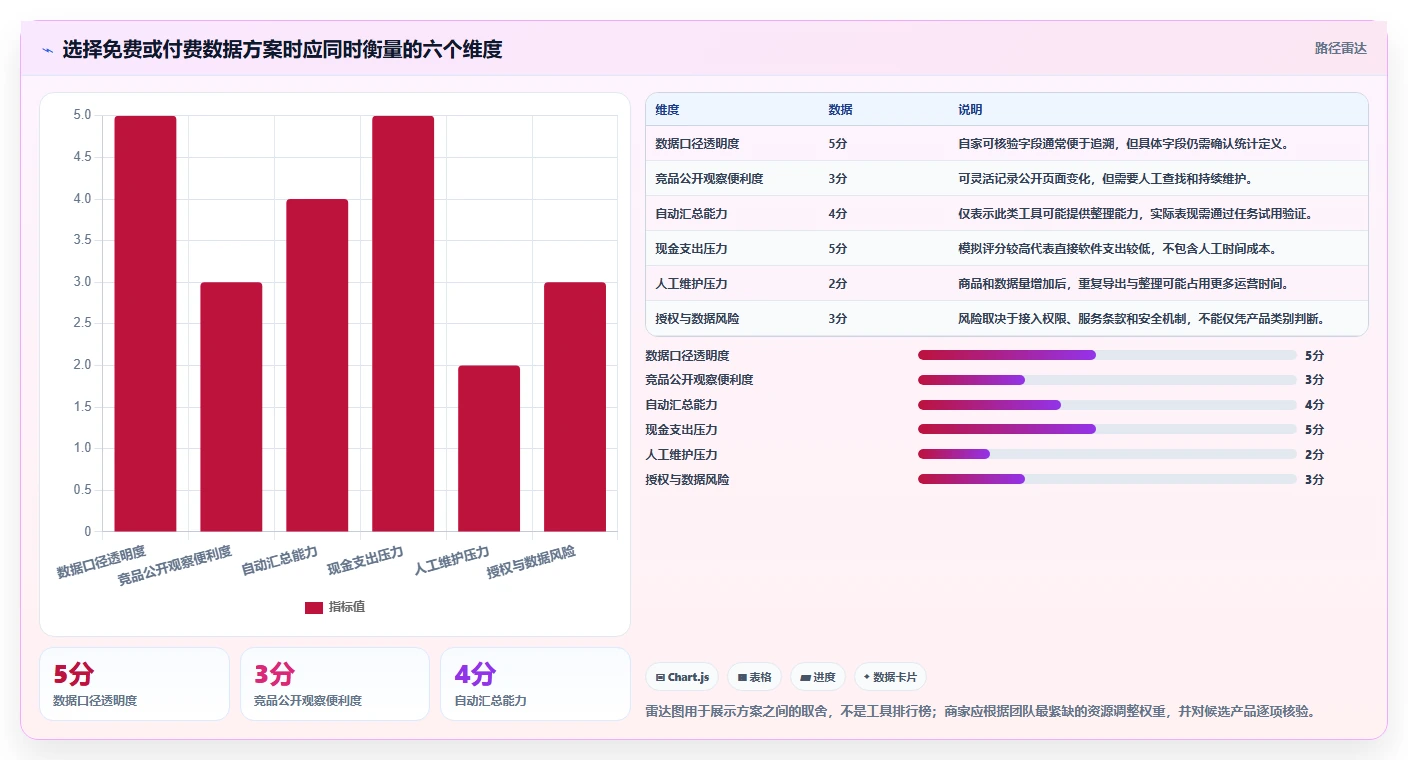Click the 路径雷达 label in the header
This screenshot has height=760, width=1408.
pyautogui.click(x=1340, y=48)
